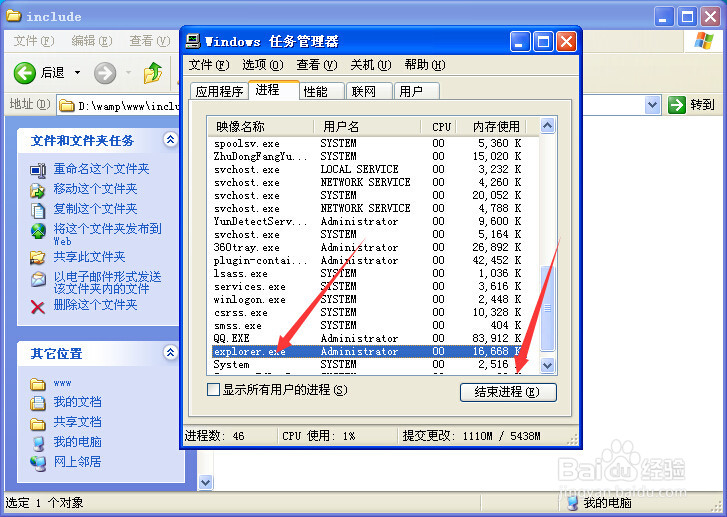Image resolution: width=727 pixels, height=517 pixels.
Task: Click the red X delete folder icon
Action: point(38,307)
